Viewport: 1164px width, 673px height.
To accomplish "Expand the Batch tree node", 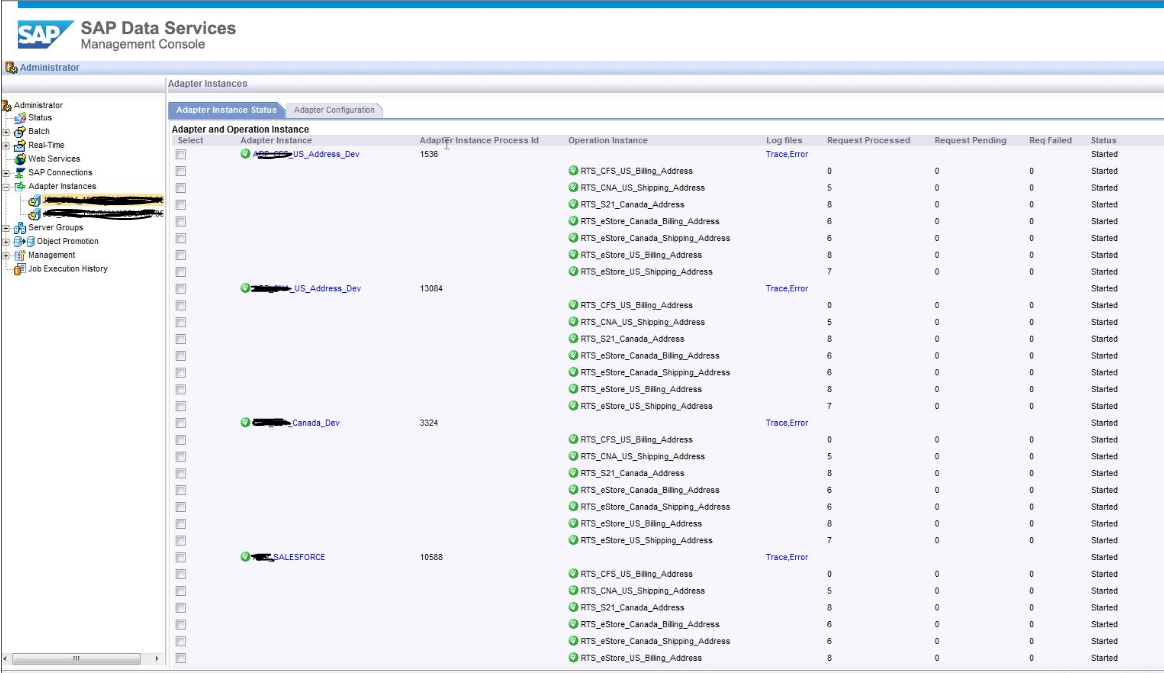I will (x=7, y=132).
